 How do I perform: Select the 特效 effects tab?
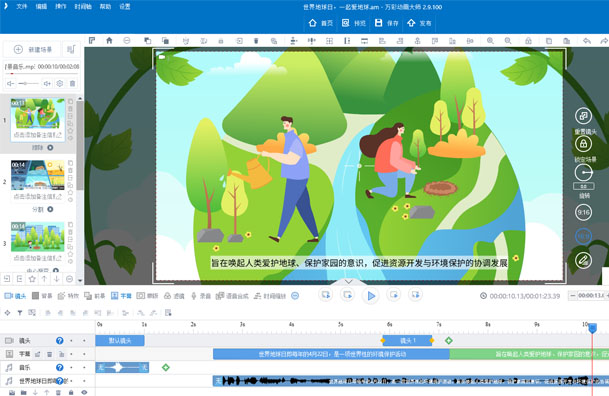pyautogui.click(x=68, y=296)
